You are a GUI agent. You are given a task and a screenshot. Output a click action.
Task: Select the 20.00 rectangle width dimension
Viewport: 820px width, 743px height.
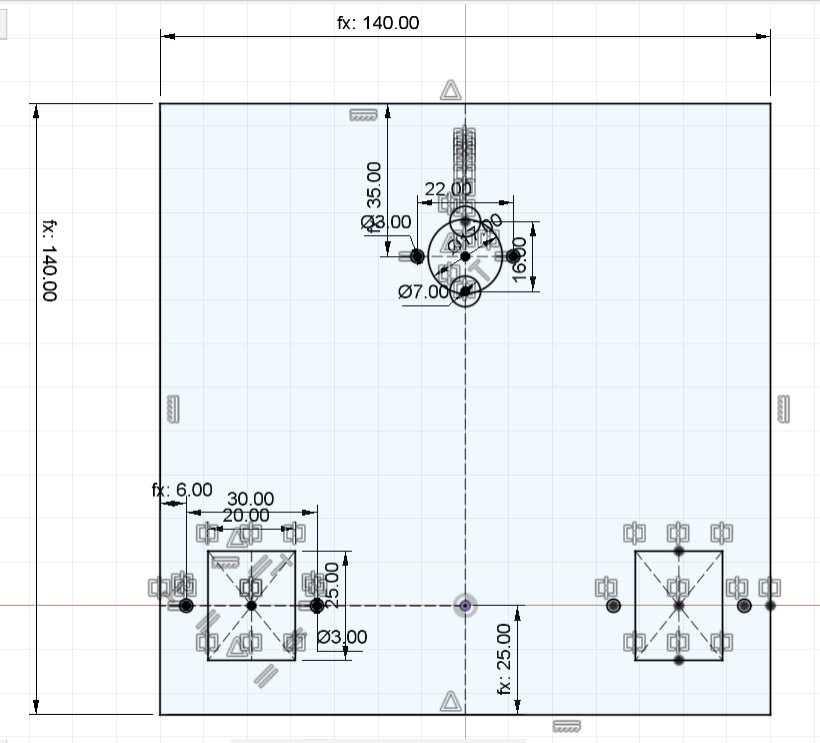[x=245, y=515]
